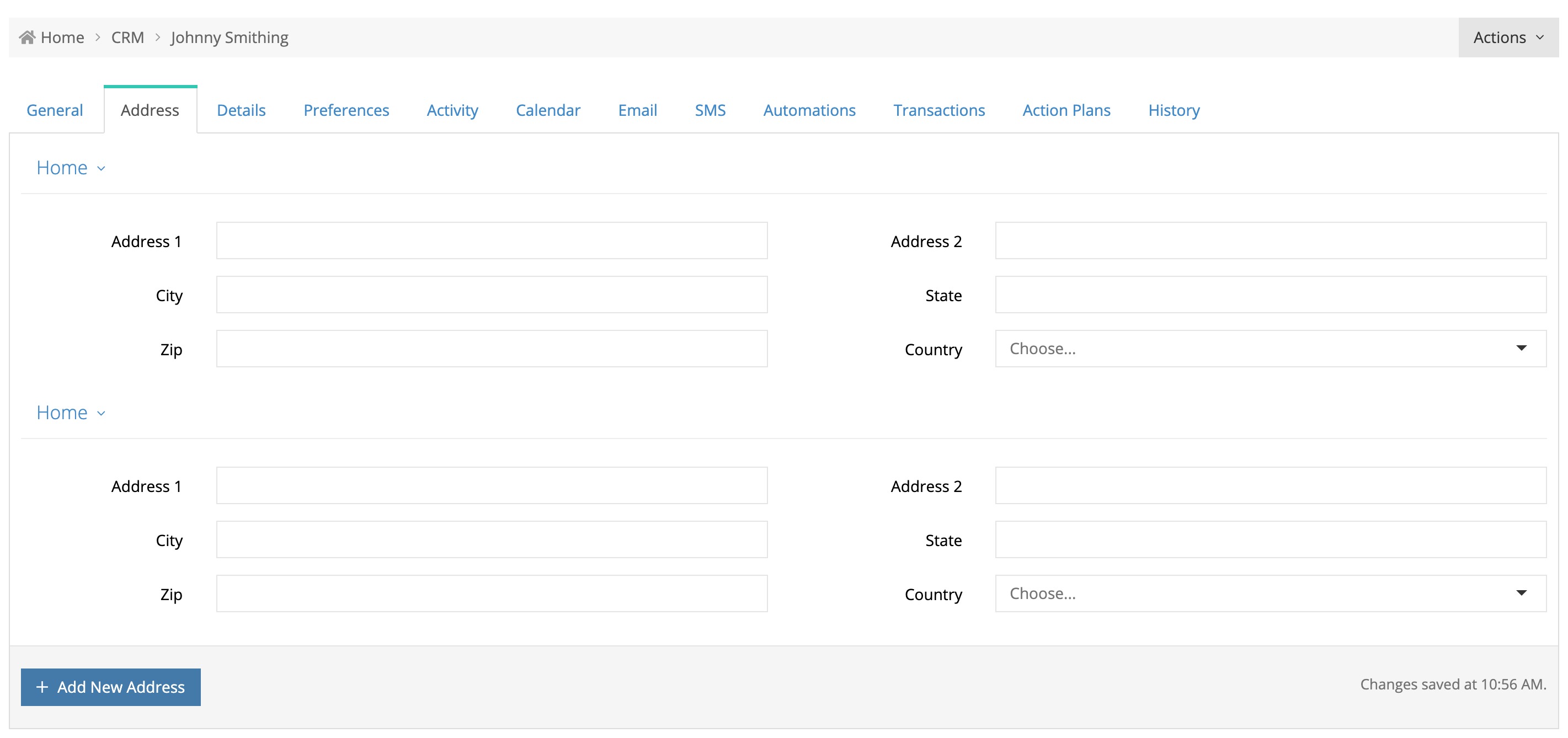Open the History tab
This screenshot has width=1568, height=738.
point(1174,110)
